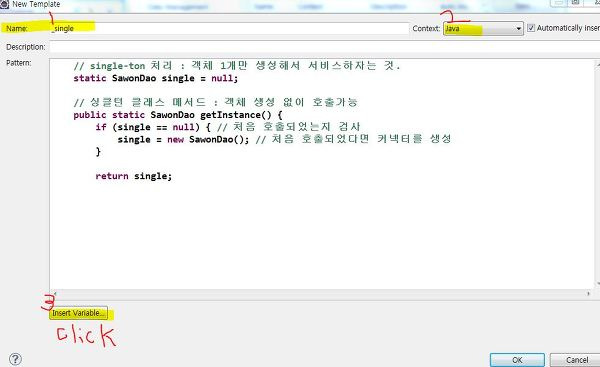The width and height of the screenshot is (600, 367).
Task: Click the pattern editor's horizontal scrollbar
Action: (x=321, y=294)
